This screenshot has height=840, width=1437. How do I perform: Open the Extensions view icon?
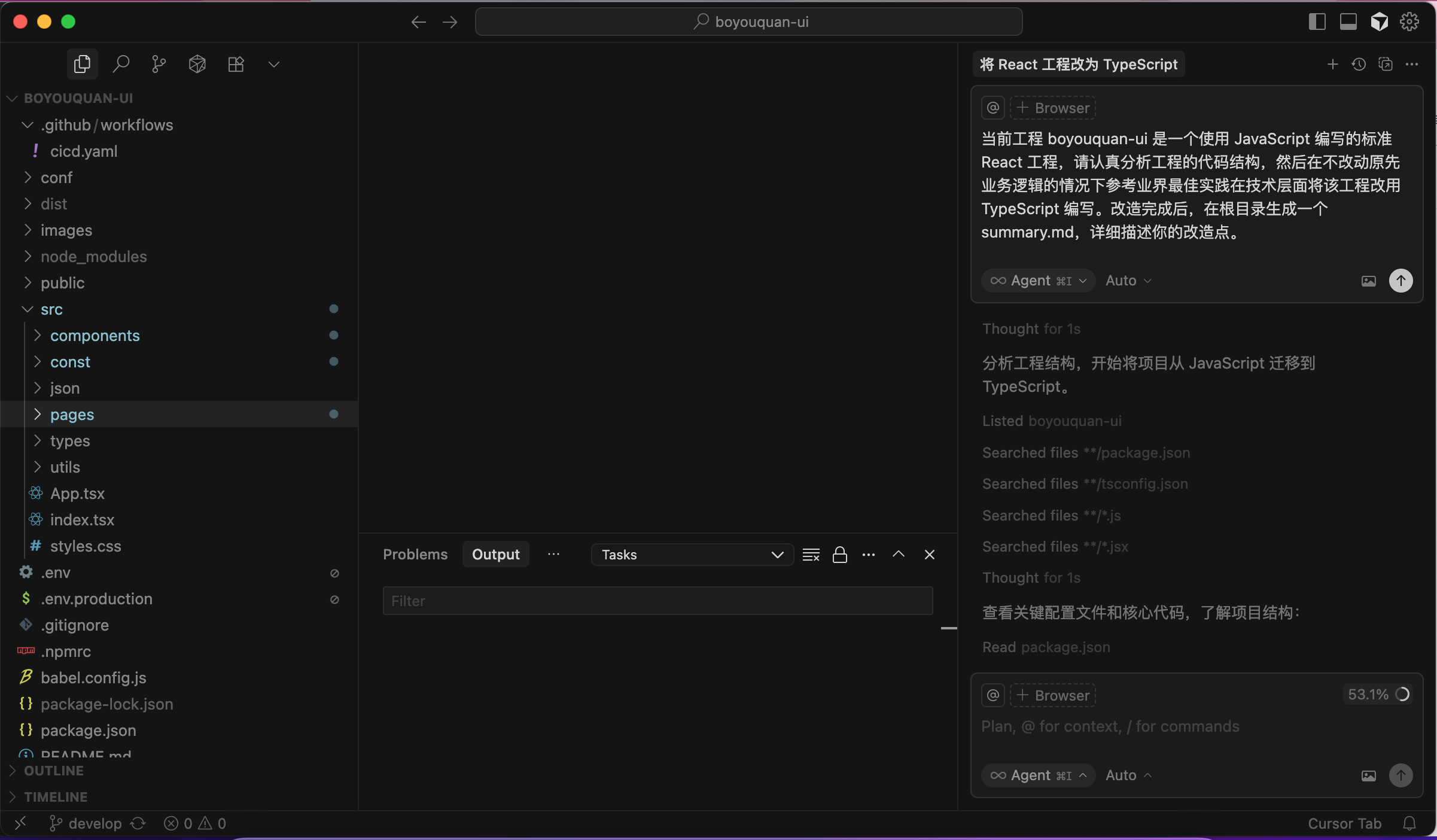point(235,64)
